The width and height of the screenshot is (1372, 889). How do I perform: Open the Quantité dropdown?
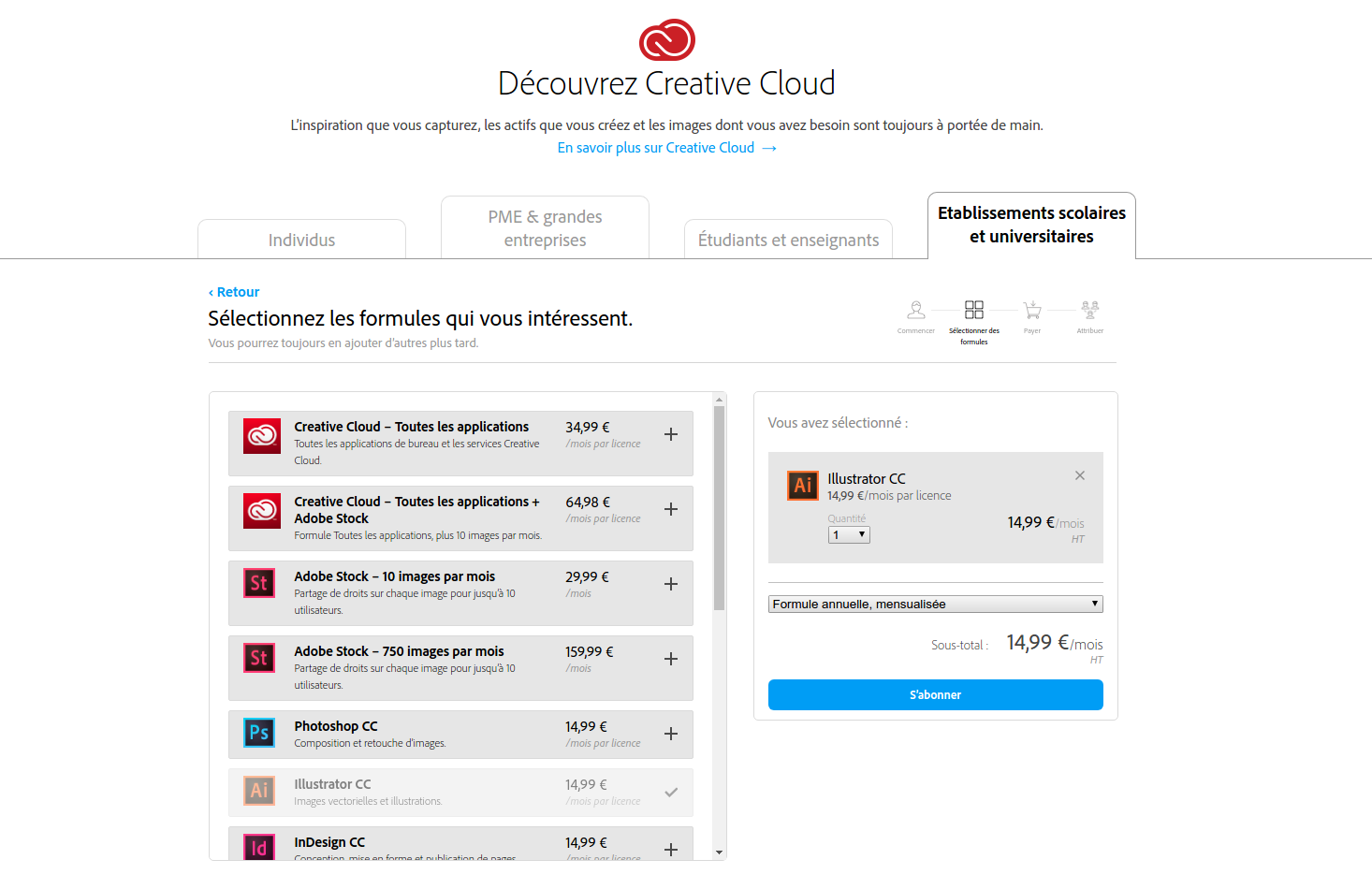click(x=849, y=535)
